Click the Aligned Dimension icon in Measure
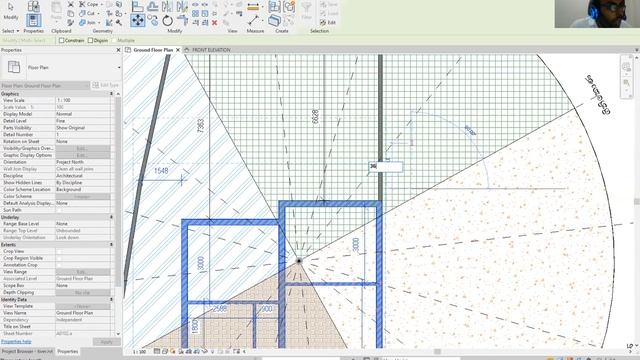 [x=253, y=6]
